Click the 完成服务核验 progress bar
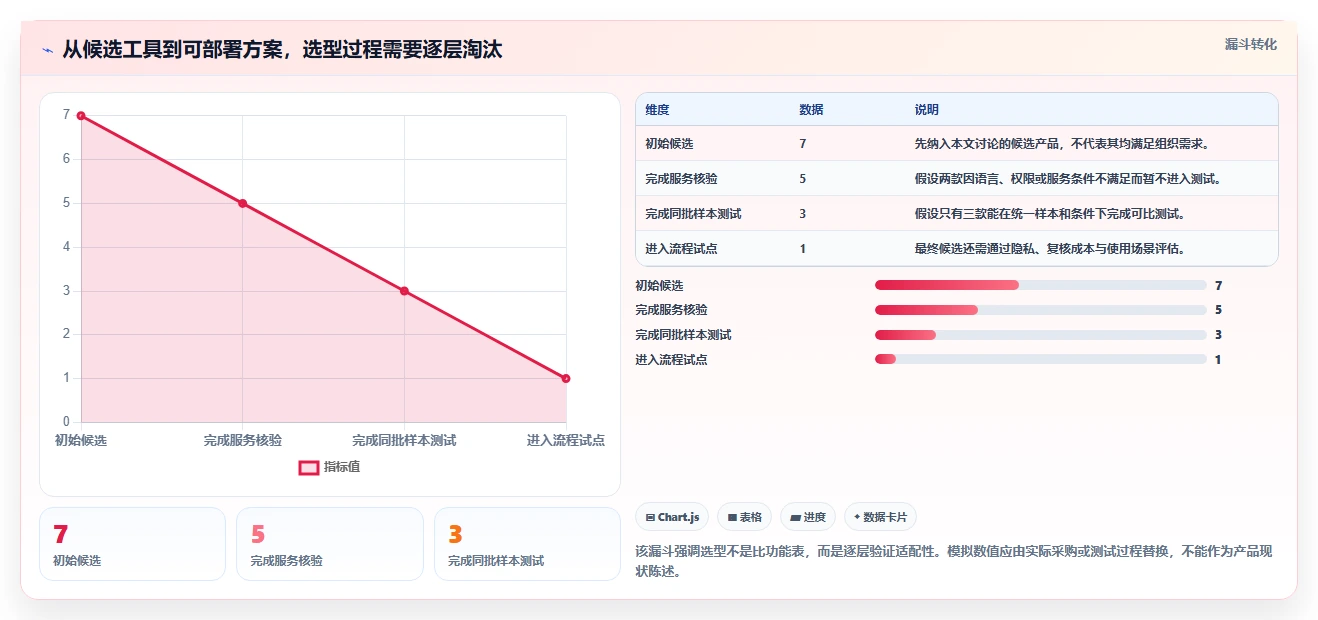Screen dimensions: 1318x620 pyautogui.click(x=1041, y=310)
